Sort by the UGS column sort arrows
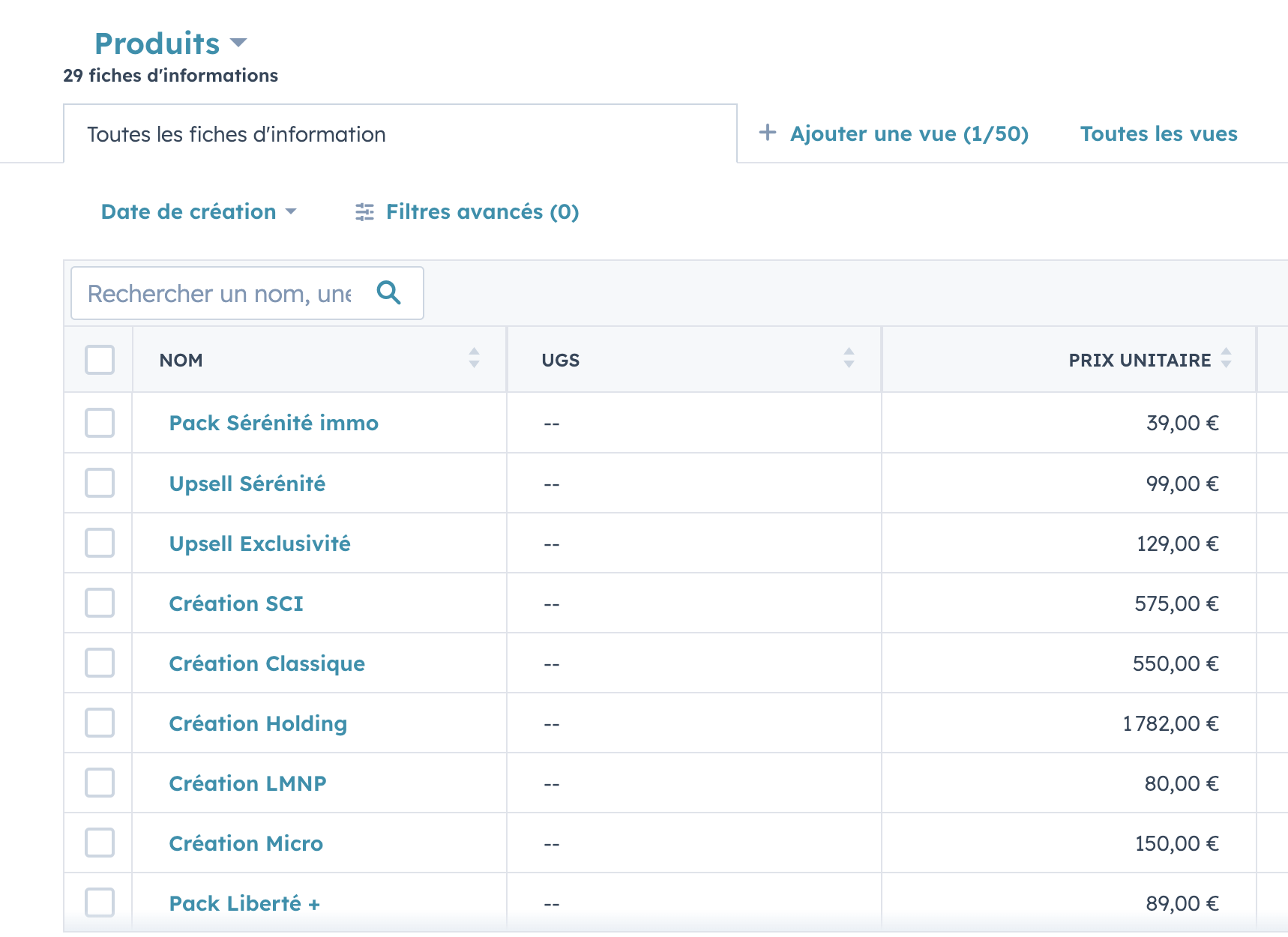Screen dimensions: 1288x937 (x=849, y=360)
